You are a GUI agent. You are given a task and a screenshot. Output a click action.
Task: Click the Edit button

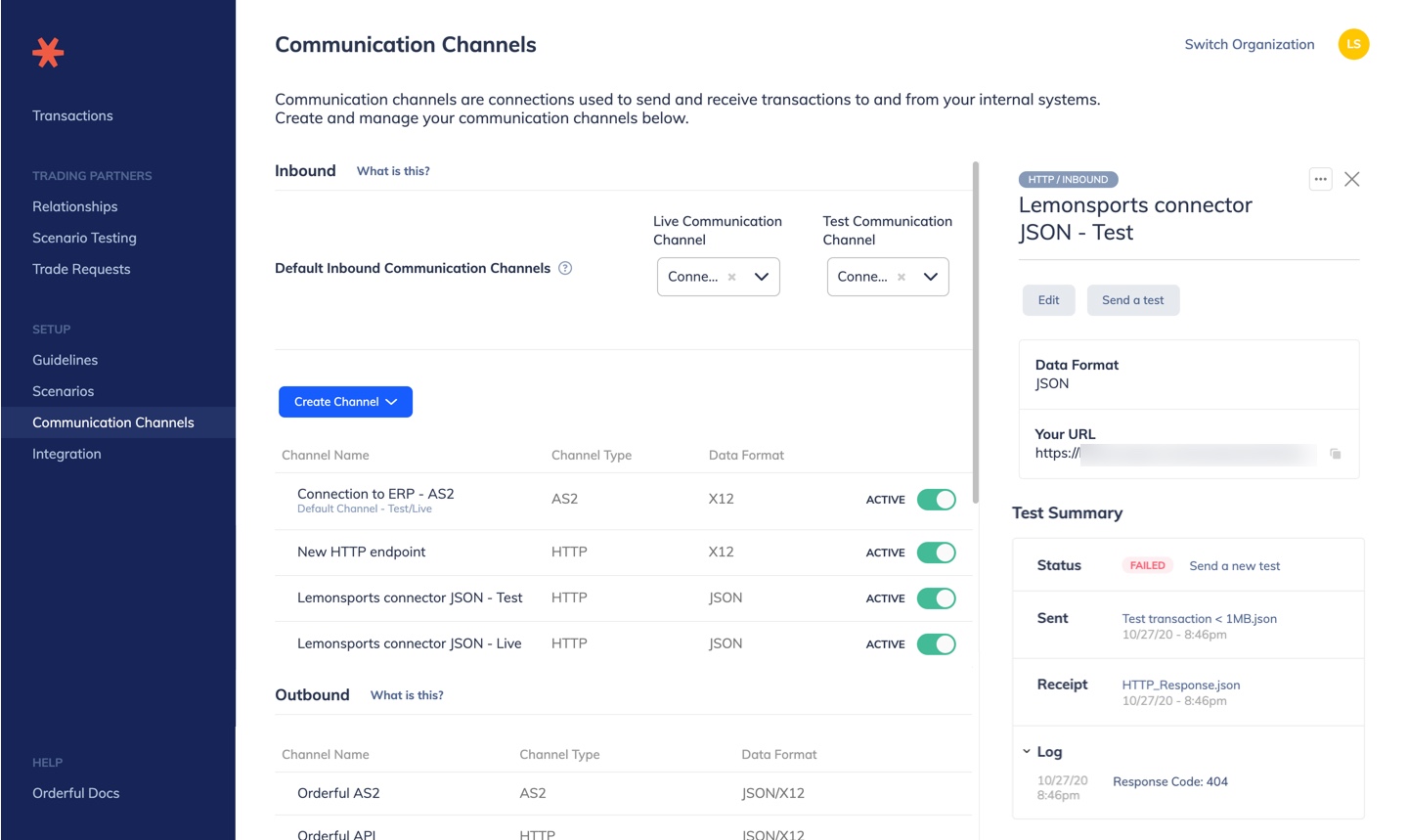[x=1049, y=300]
